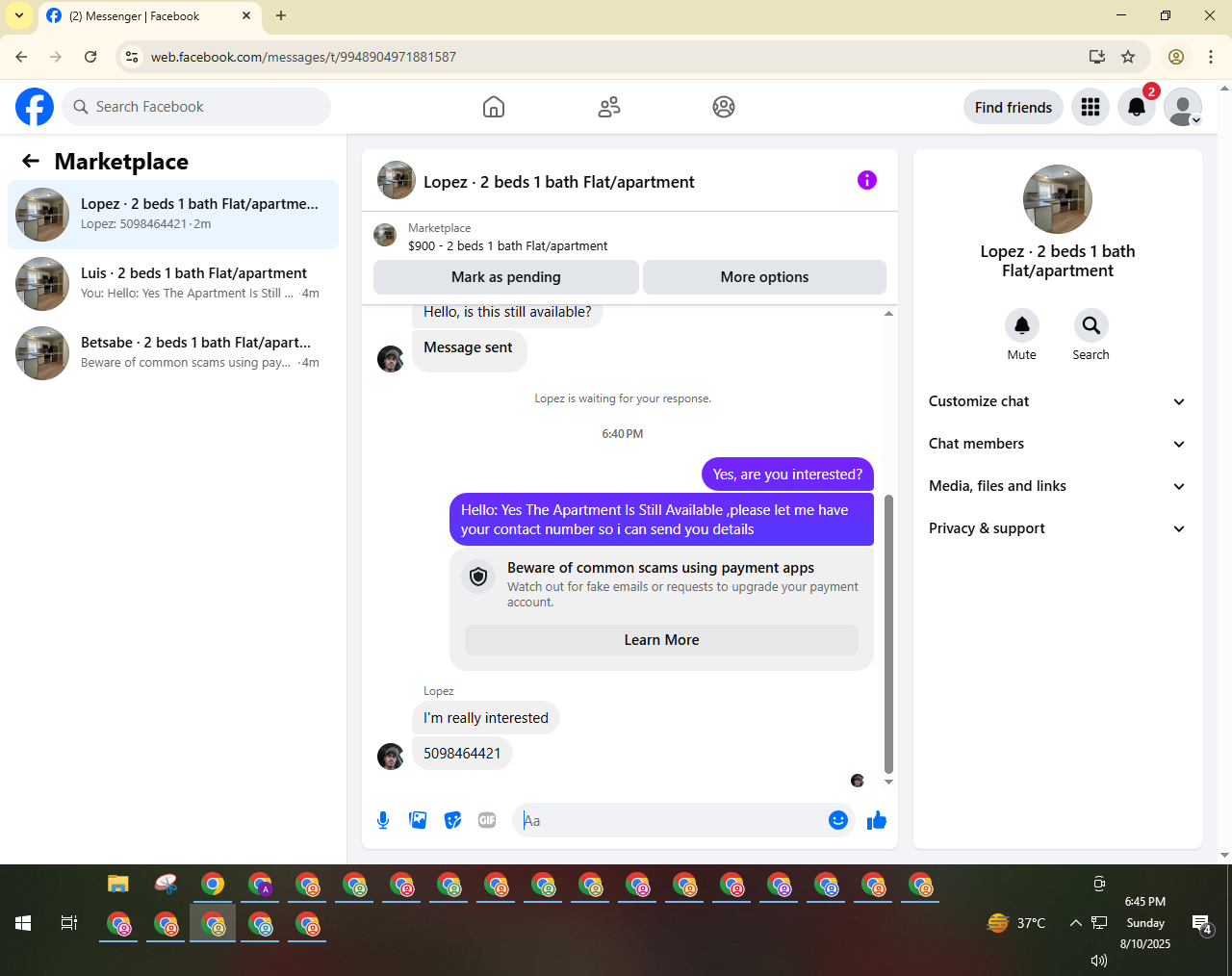Click the Mark as pending button

tap(506, 277)
